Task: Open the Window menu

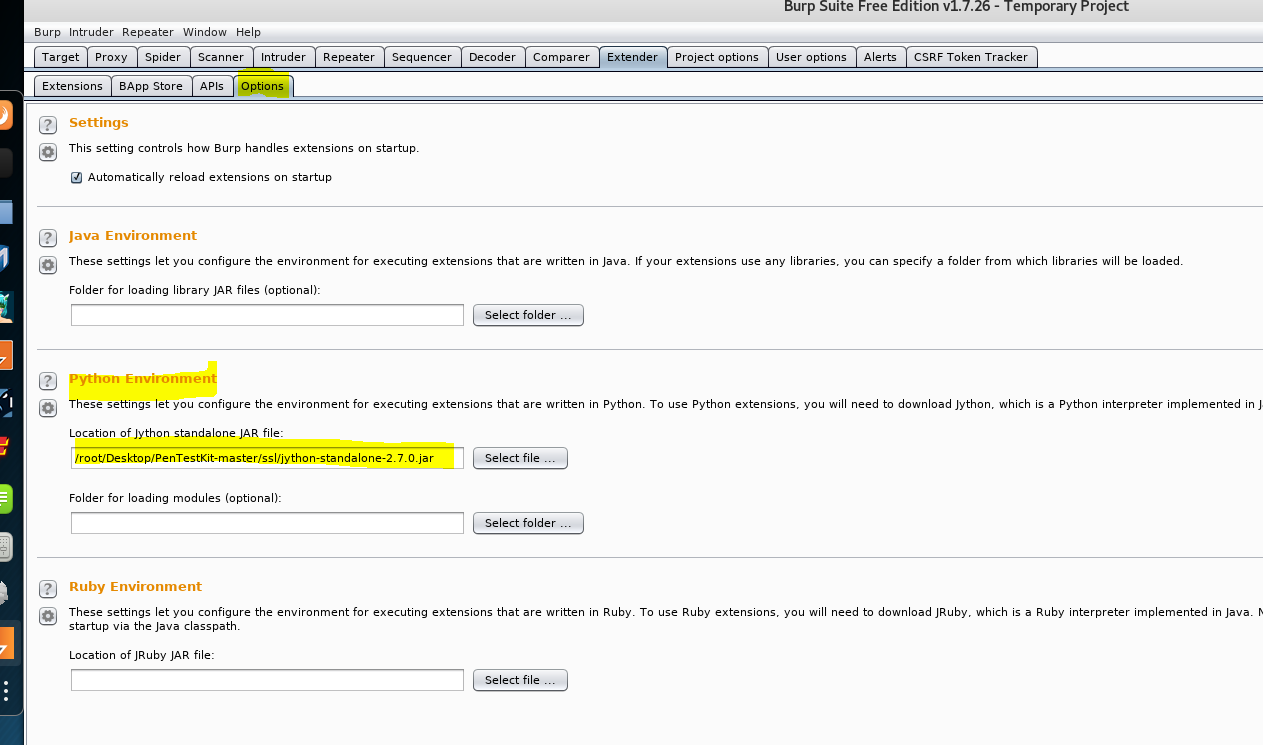Action: (x=206, y=32)
